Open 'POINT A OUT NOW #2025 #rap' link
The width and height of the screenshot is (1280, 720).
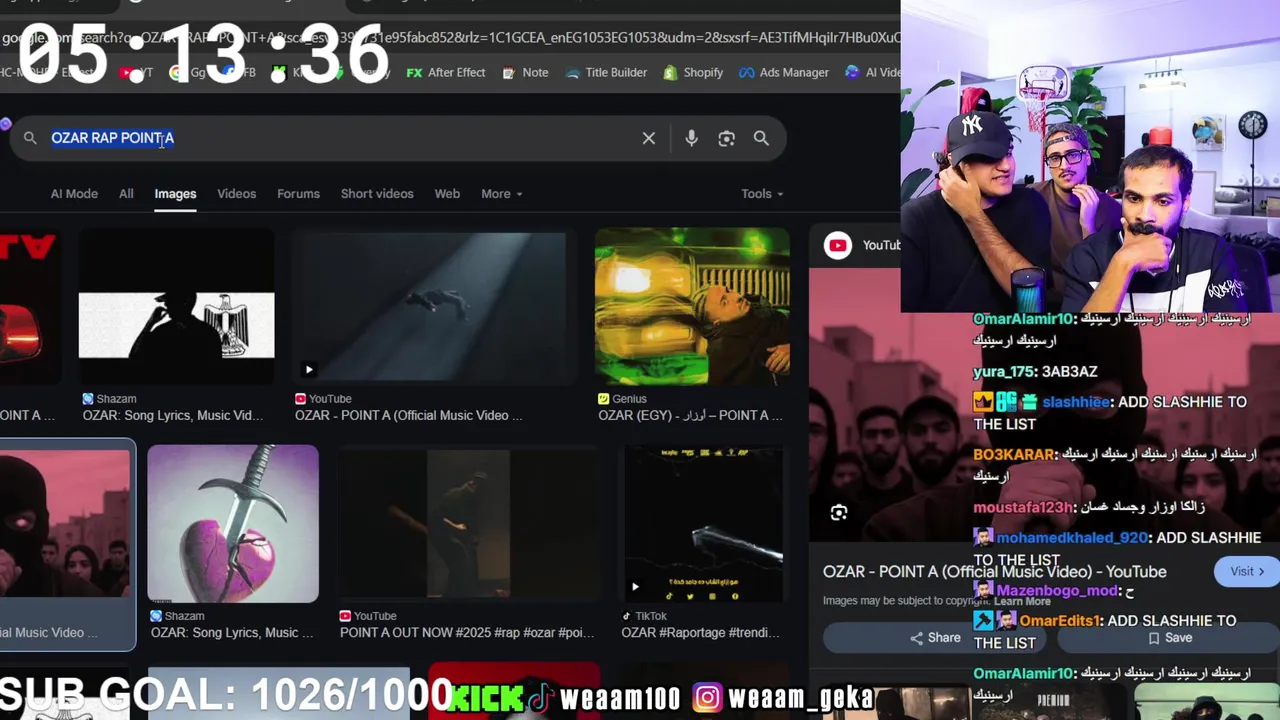[467, 632]
